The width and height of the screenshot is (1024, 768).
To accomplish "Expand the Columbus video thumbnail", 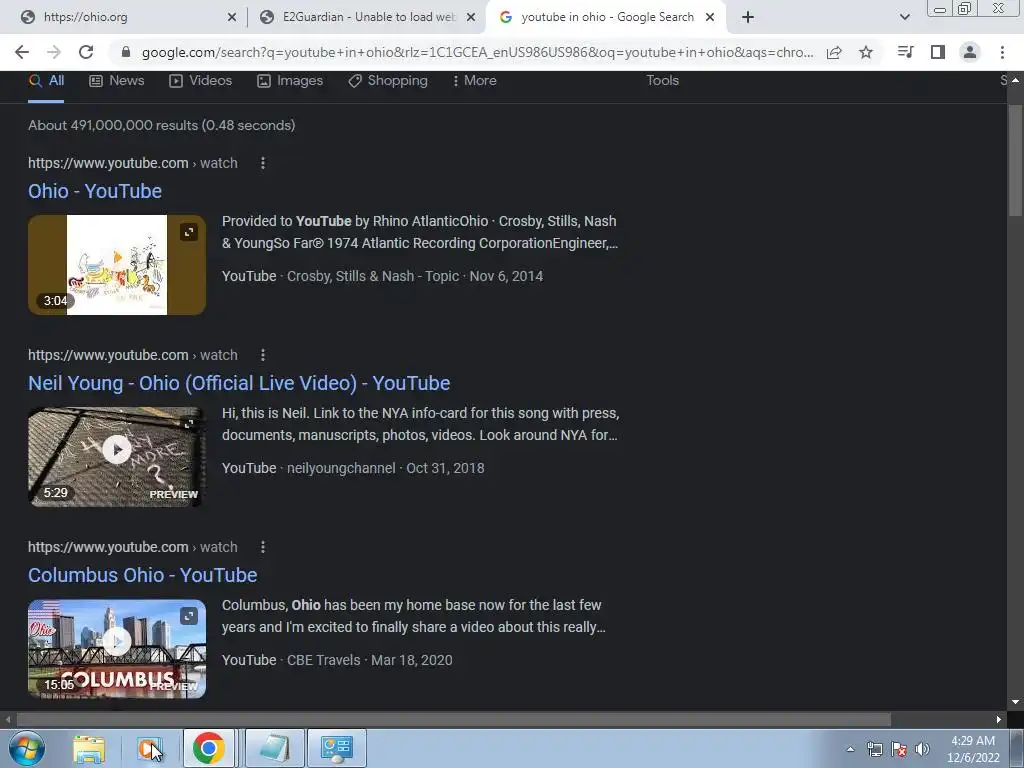I will click(189, 616).
